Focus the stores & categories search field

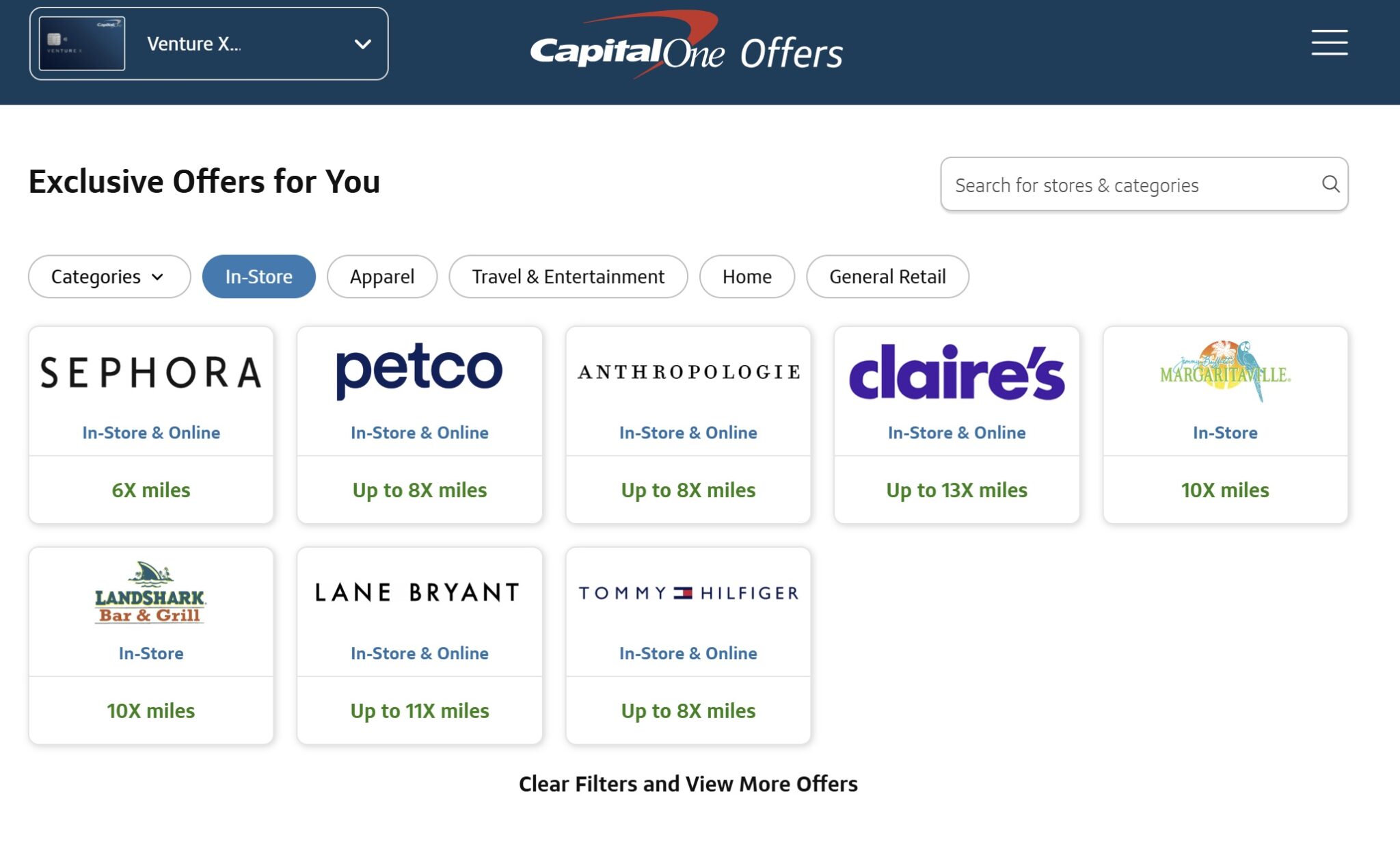click(1144, 184)
